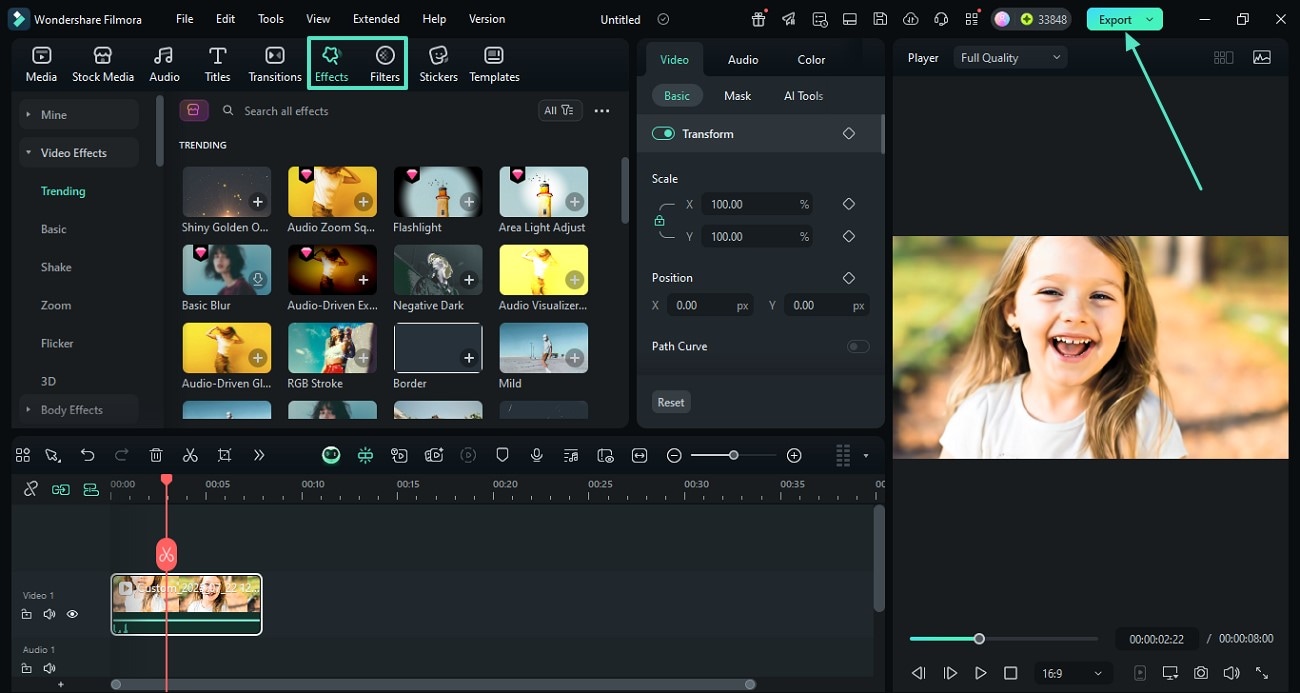This screenshot has width=1300, height=693.
Task: Zoom in timeline with plus button
Action: (x=794, y=455)
